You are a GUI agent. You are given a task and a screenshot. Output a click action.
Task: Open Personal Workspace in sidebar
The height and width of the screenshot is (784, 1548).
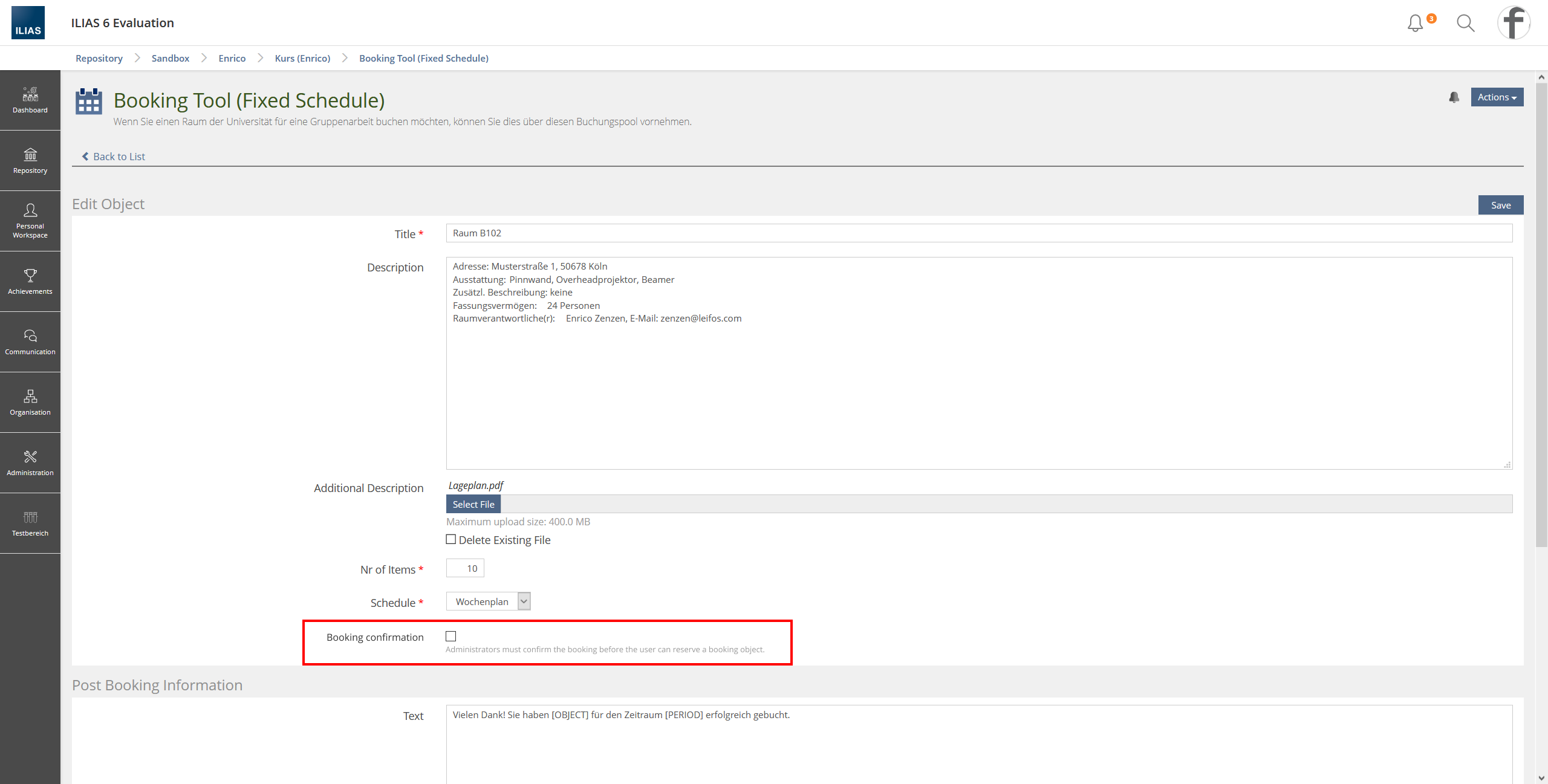click(x=30, y=221)
